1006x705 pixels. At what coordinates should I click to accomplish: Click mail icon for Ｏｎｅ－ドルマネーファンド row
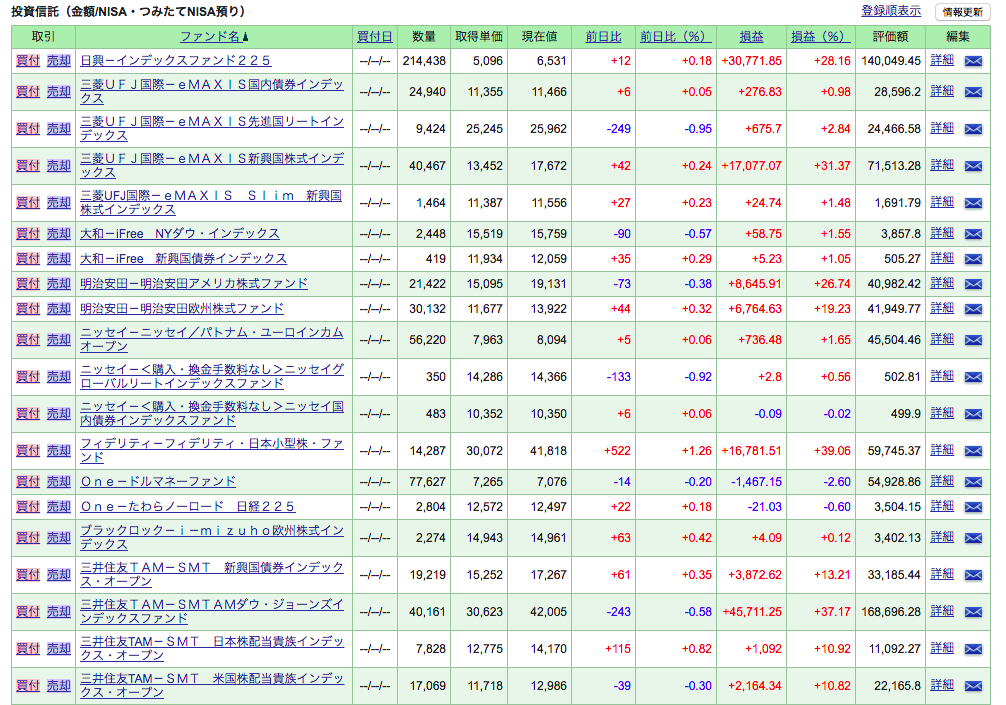(x=973, y=482)
